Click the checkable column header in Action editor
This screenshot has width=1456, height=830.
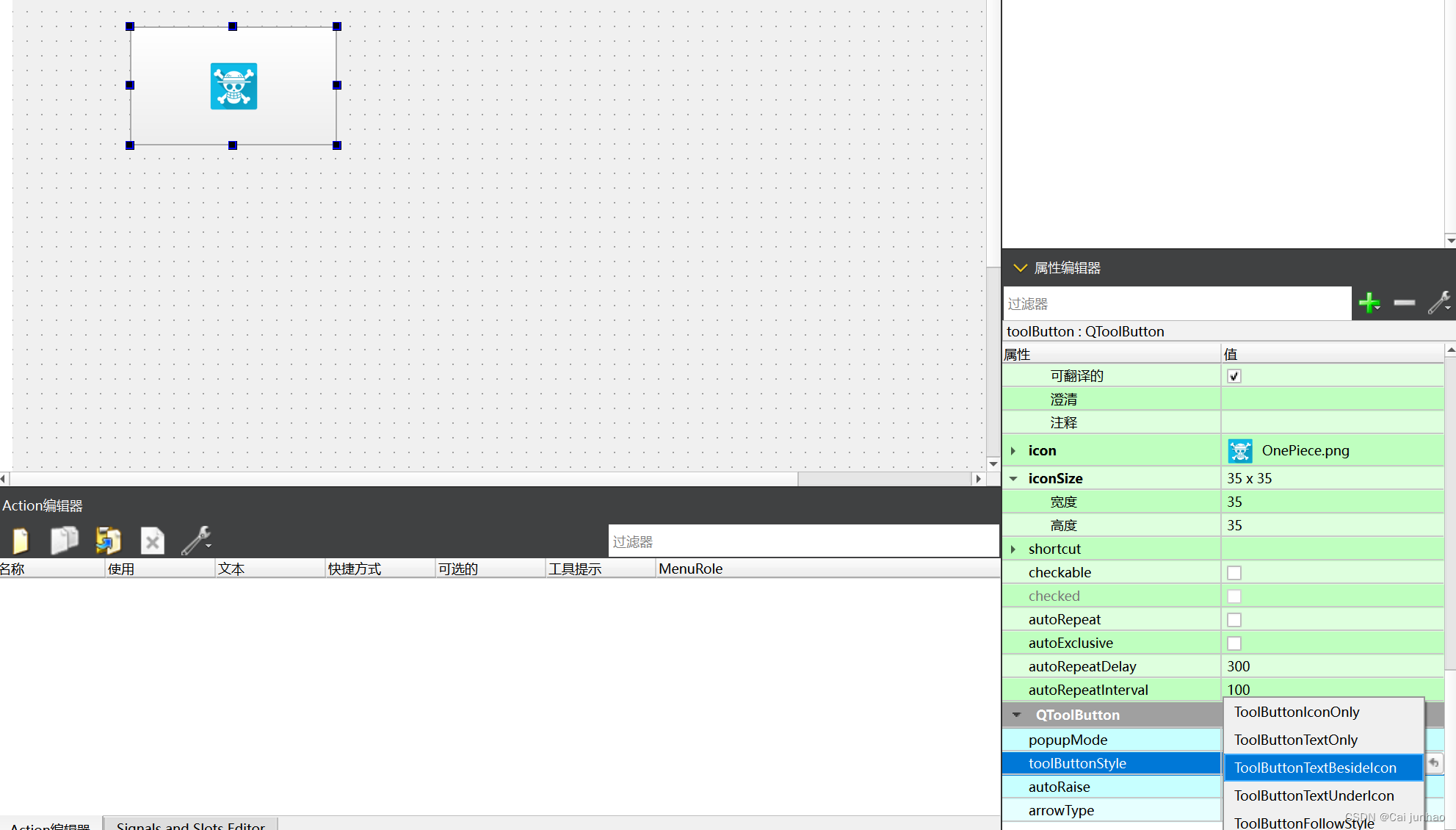tap(490, 569)
